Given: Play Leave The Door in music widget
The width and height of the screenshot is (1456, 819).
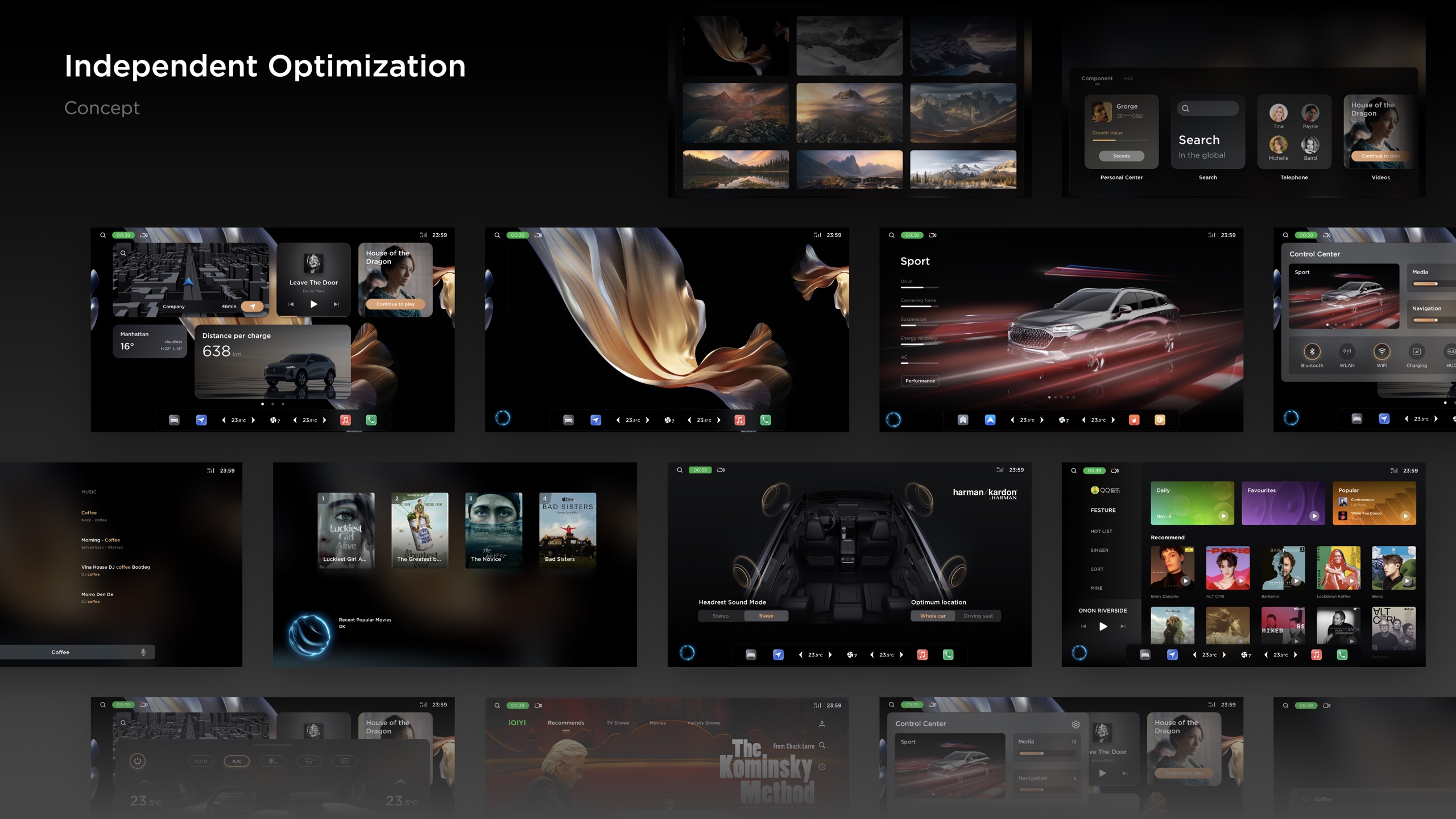Looking at the screenshot, I should 313,304.
